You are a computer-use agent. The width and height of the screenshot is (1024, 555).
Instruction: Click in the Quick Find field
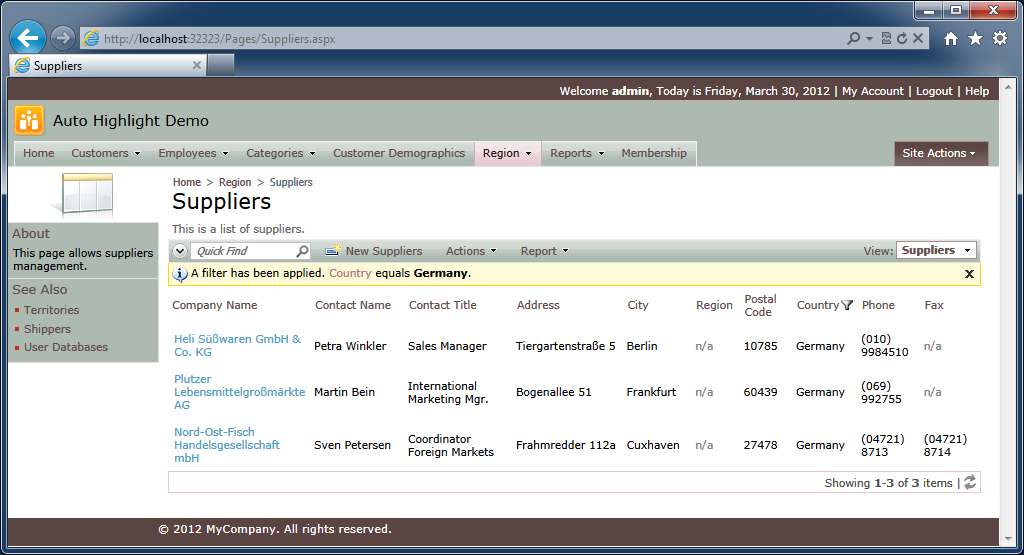pos(244,251)
